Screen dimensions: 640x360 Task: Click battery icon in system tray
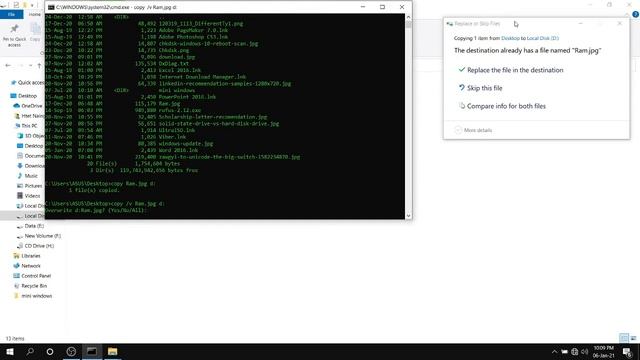click(564, 352)
